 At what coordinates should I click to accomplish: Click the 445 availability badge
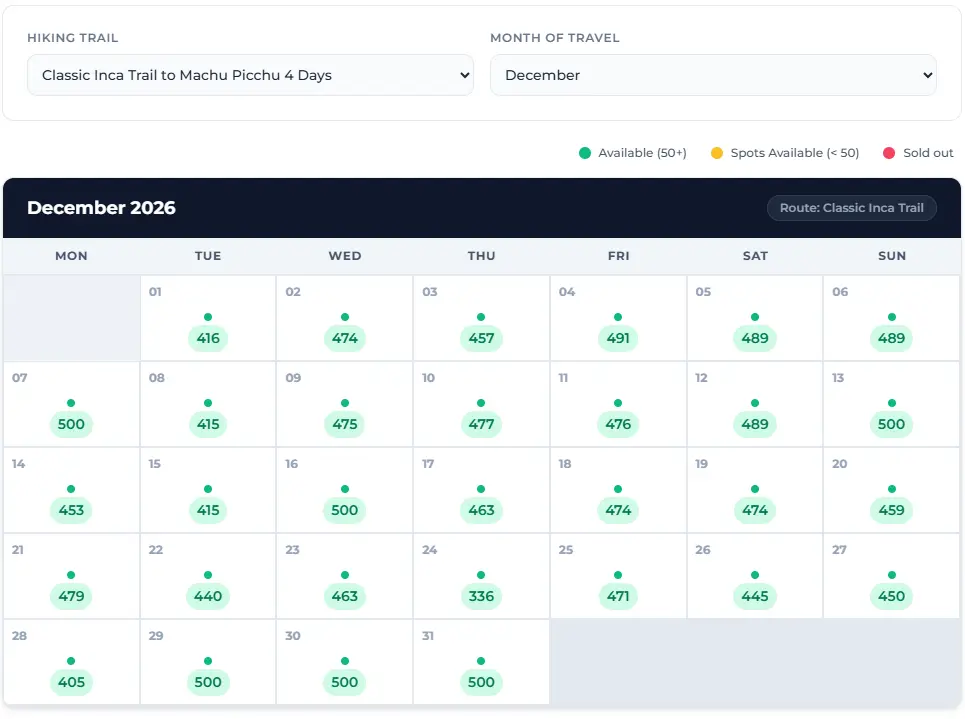tap(755, 596)
